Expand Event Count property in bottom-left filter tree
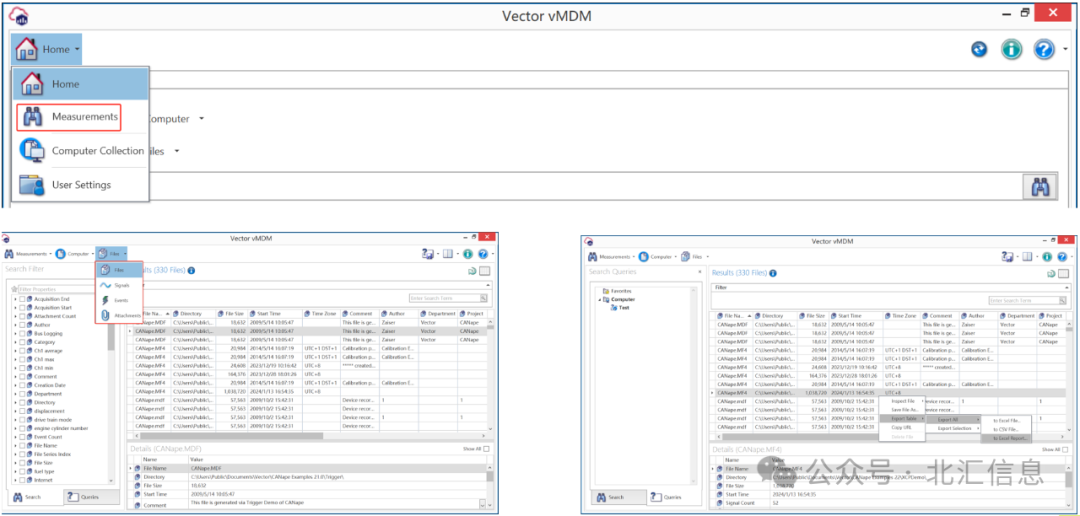Image resolution: width=1080 pixels, height=516 pixels. (14, 437)
